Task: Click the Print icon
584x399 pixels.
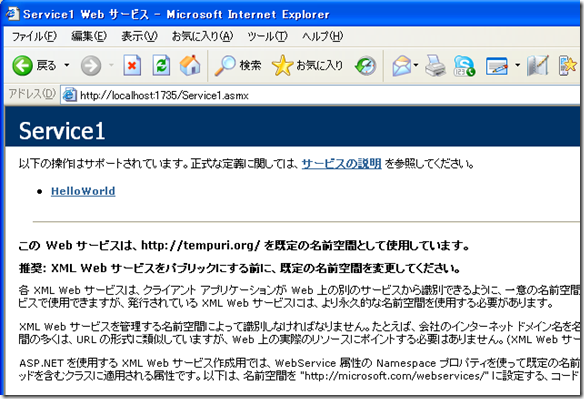Action: [x=435, y=66]
